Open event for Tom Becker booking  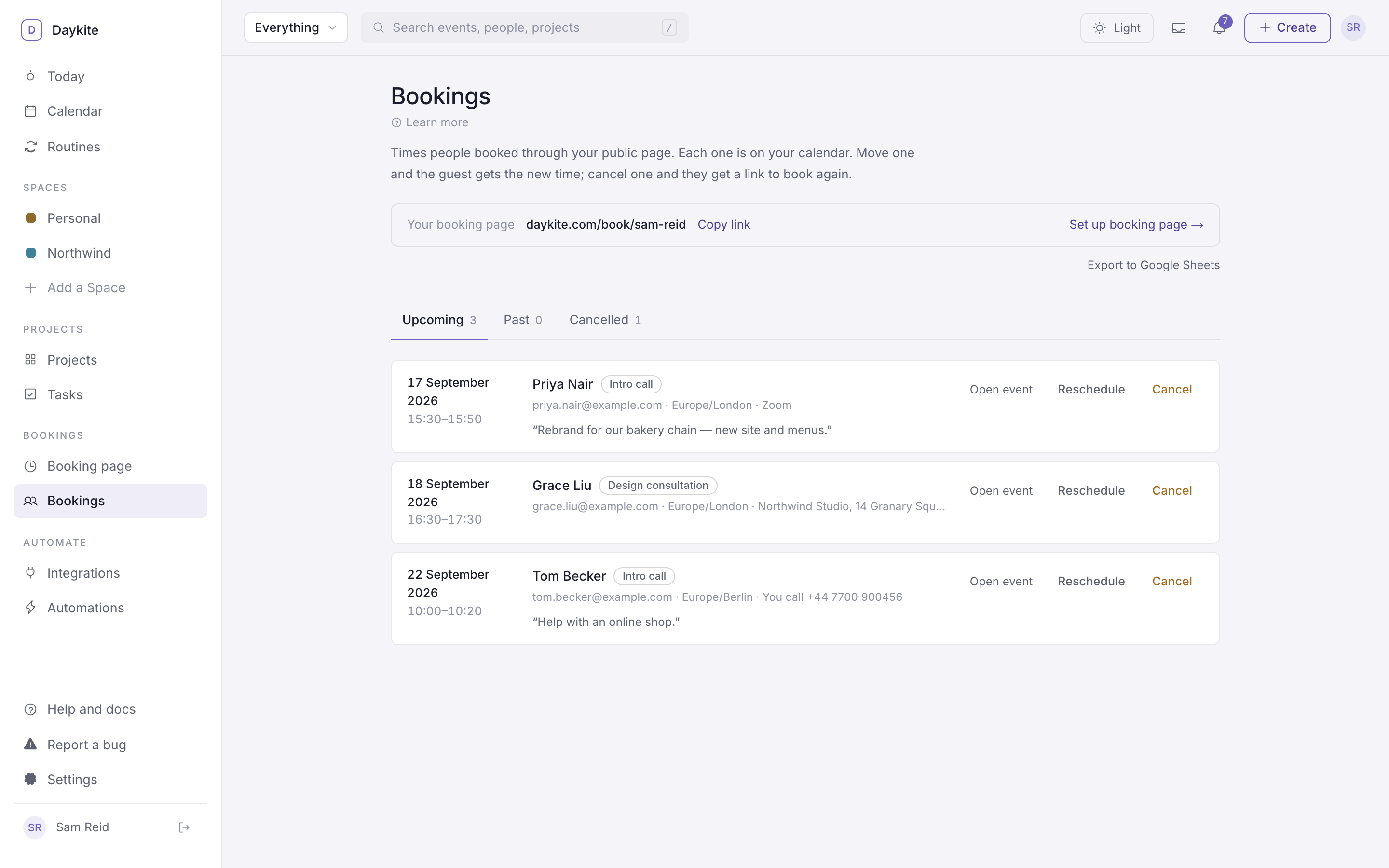[x=1000, y=582]
